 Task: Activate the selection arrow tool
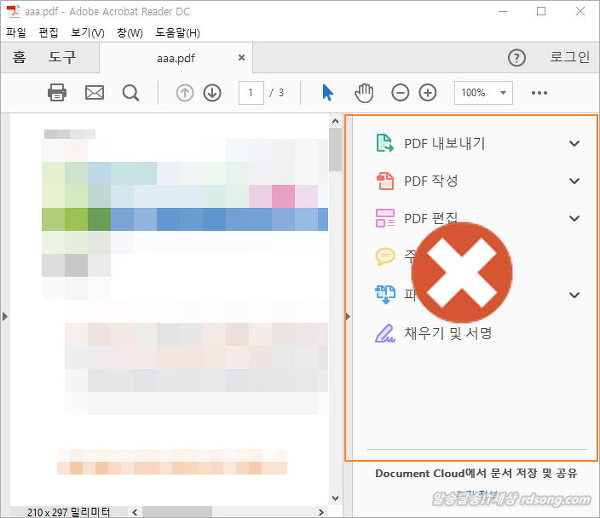click(327, 93)
